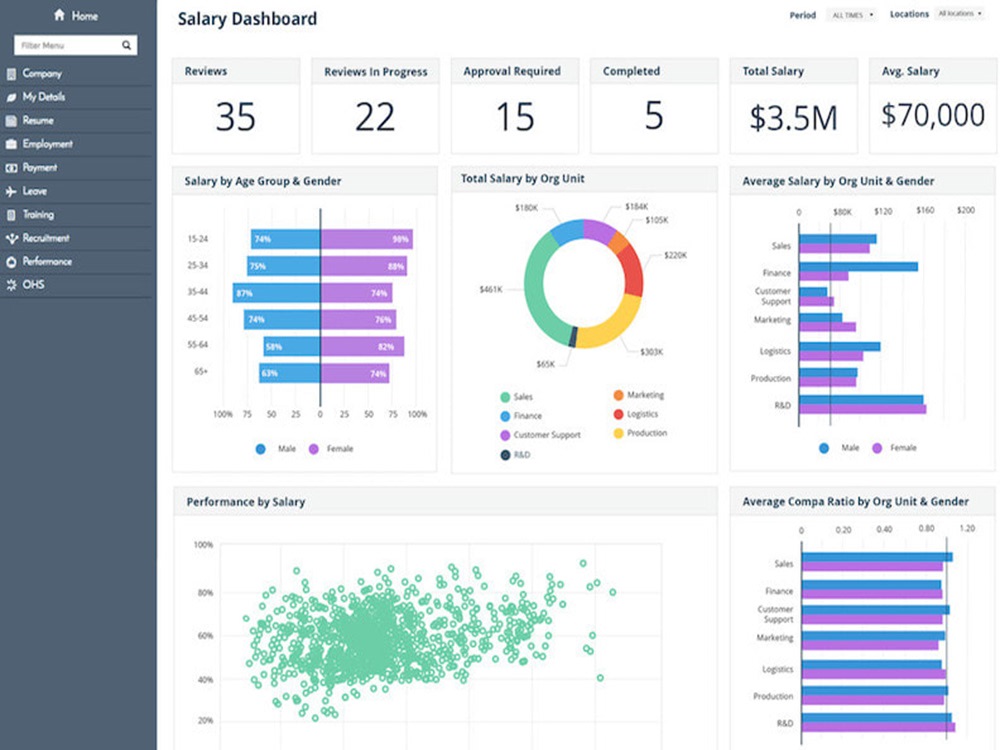Image resolution: width=1000 pixels, height=750 pixels.
Task: Click the Performance circle icon
Action: pos(11,261)
